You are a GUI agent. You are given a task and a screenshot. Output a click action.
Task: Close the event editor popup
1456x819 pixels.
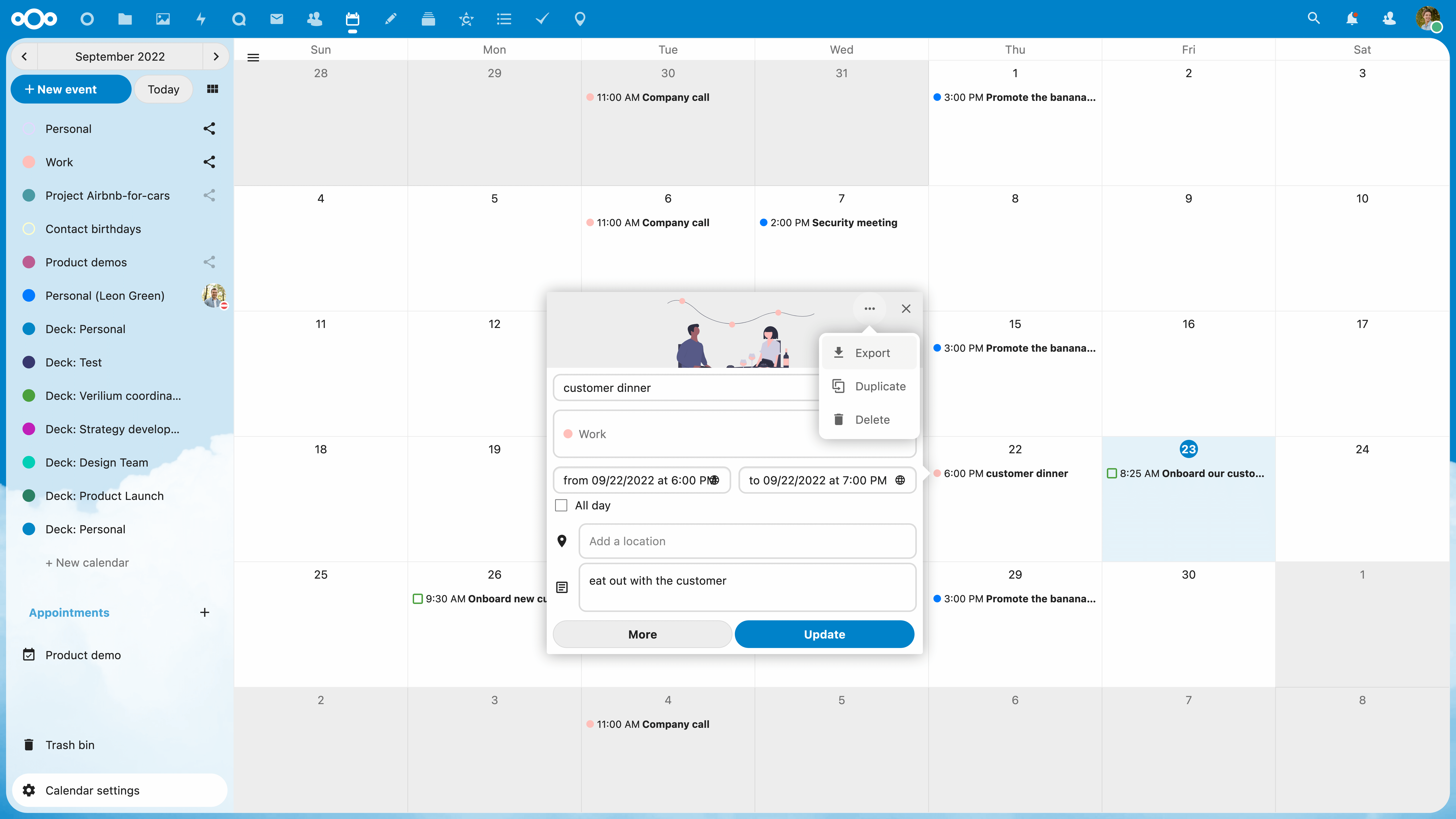coord(906,309)
